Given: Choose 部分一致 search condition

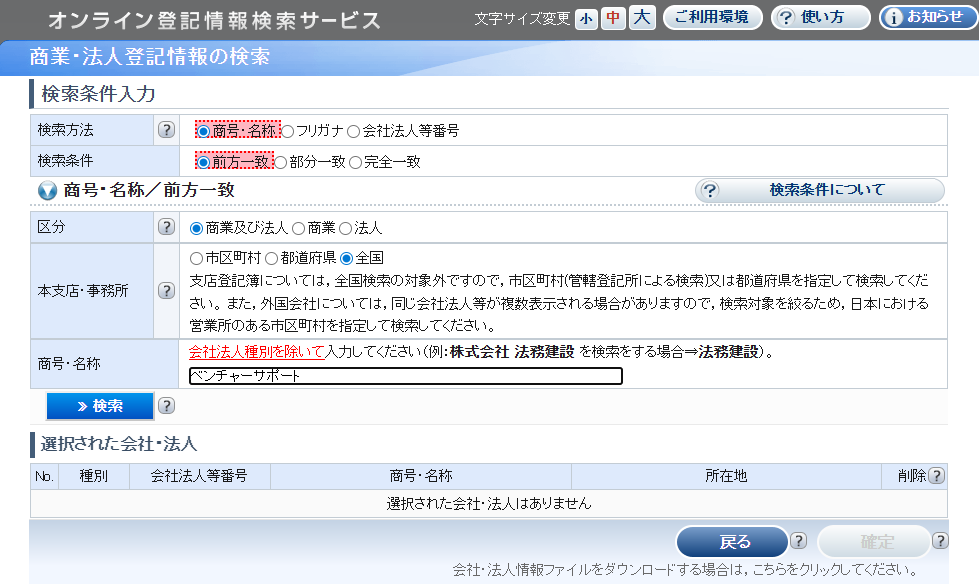Looking at the screenshot, I should click(281, 161).
